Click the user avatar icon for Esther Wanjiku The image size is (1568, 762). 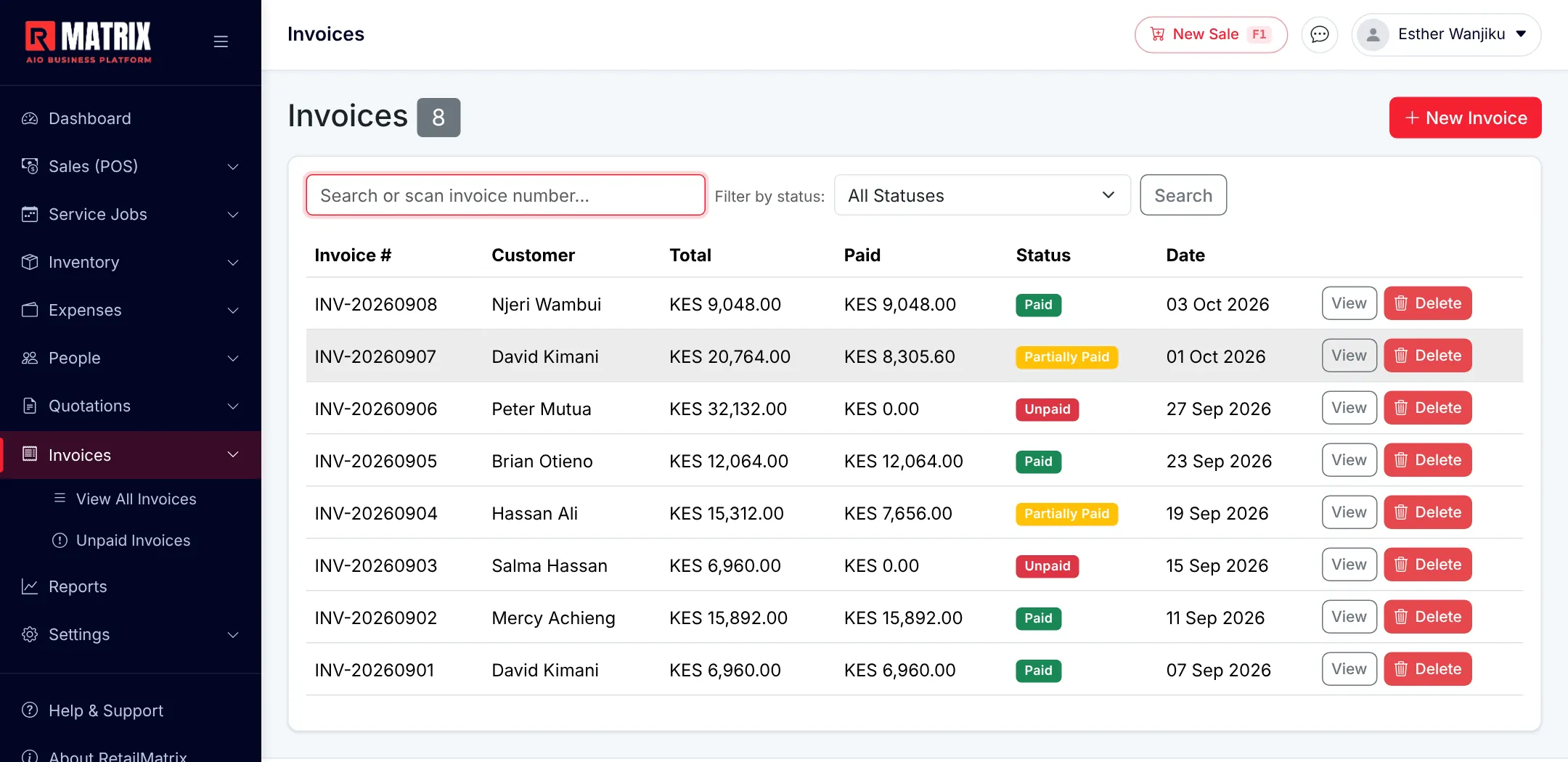tap(1373, 34)
